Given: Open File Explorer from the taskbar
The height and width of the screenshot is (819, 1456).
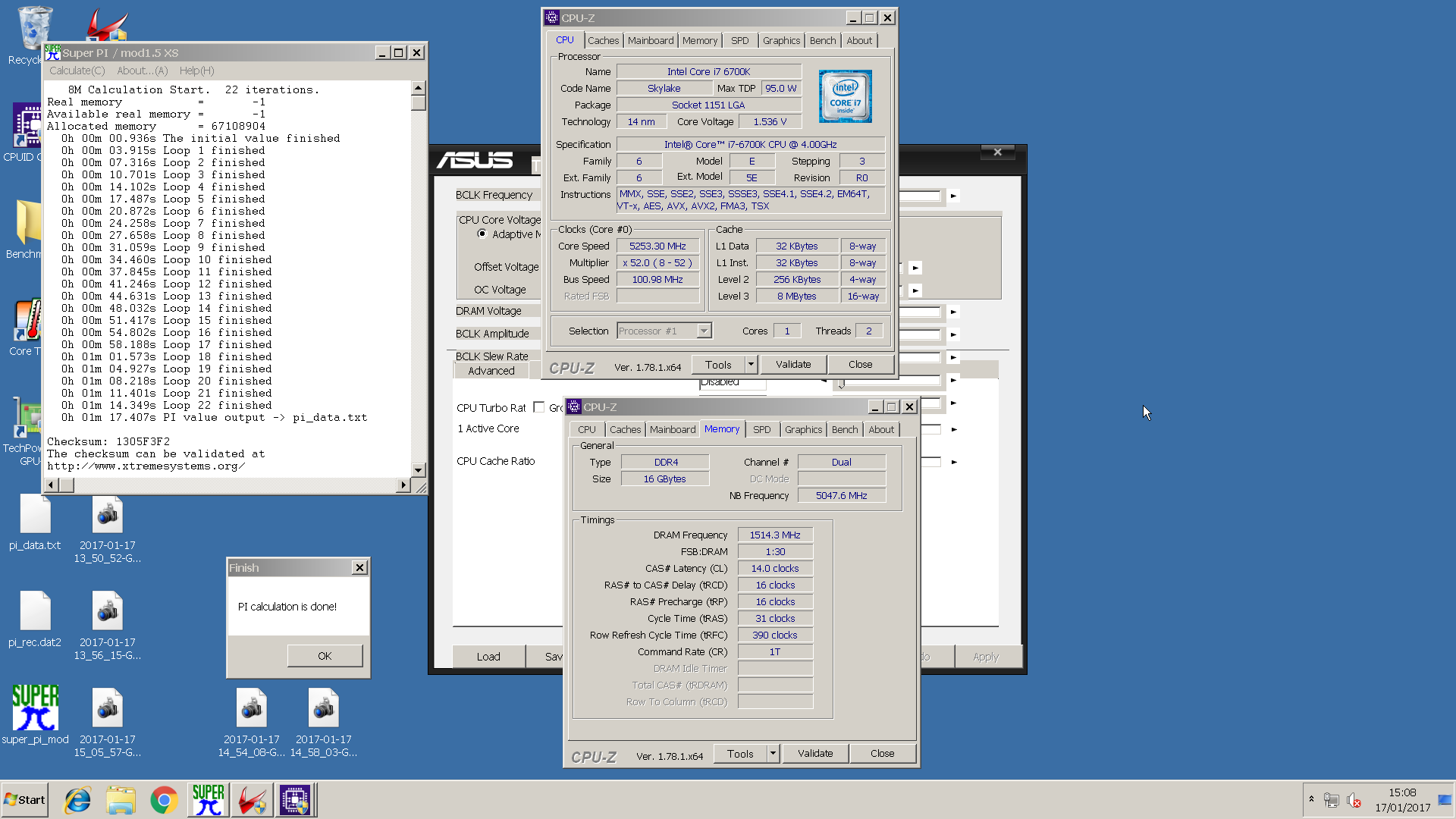Looking at the screenshot, I should tap(121, 800).
